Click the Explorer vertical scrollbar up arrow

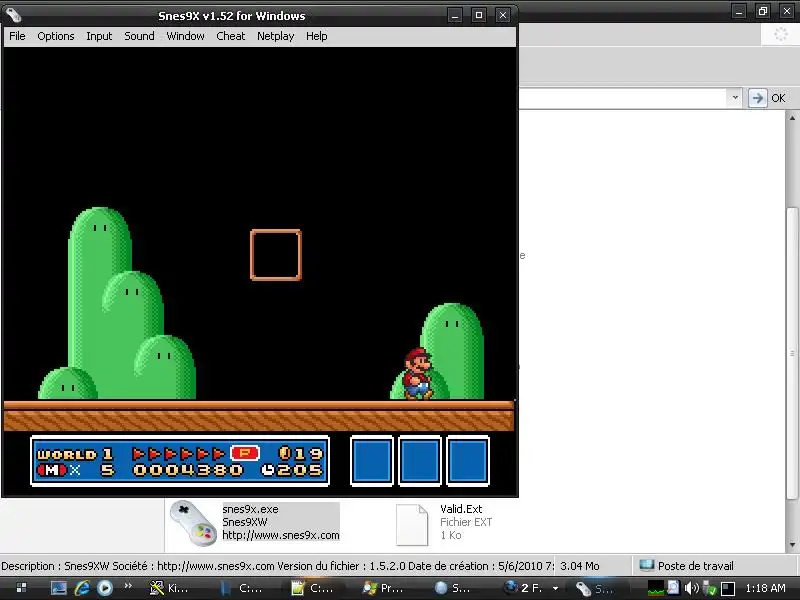[792, 118]
